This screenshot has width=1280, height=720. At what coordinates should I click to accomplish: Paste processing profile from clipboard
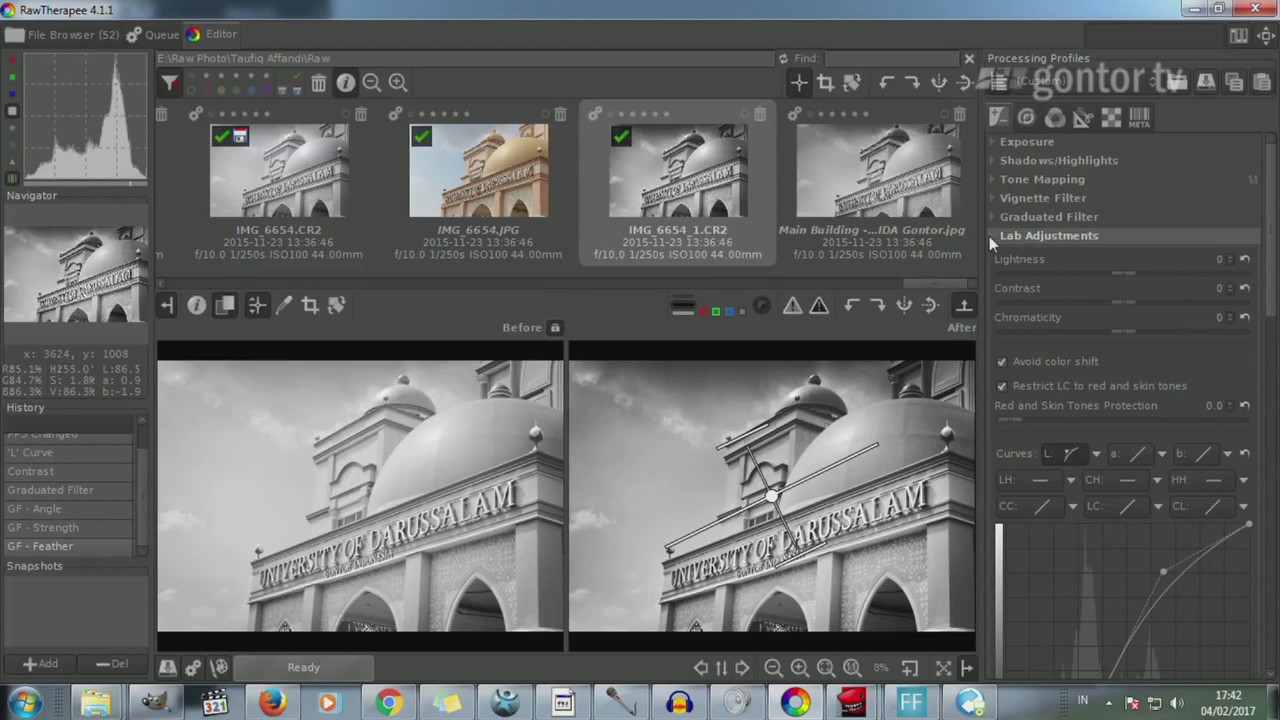1260,82
